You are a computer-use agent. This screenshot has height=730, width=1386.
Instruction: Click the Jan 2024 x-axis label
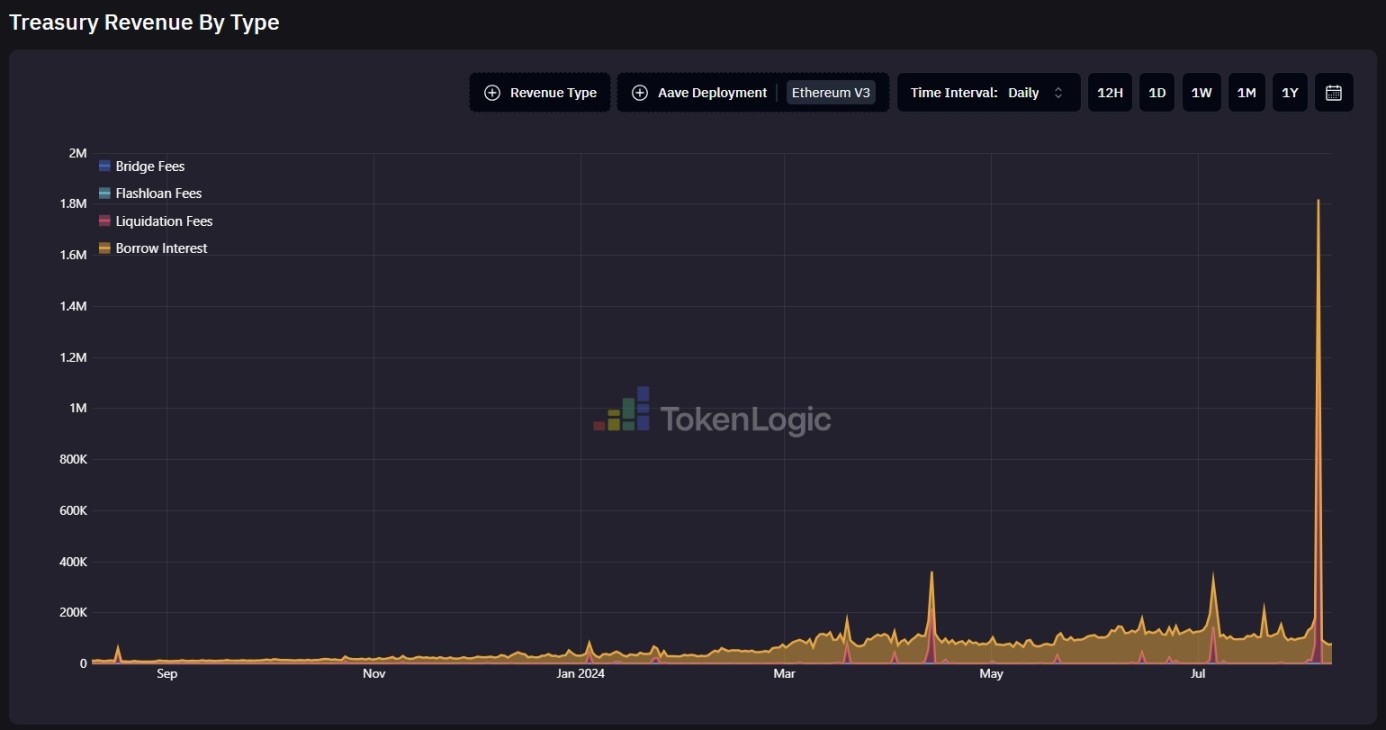[x=580, y=674]
